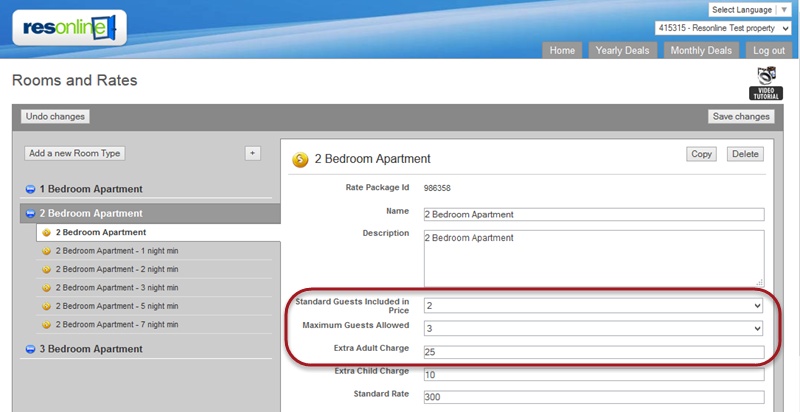
Task: Open Maximum Guests Allowed dropdown
Action: tap(593, 328)
